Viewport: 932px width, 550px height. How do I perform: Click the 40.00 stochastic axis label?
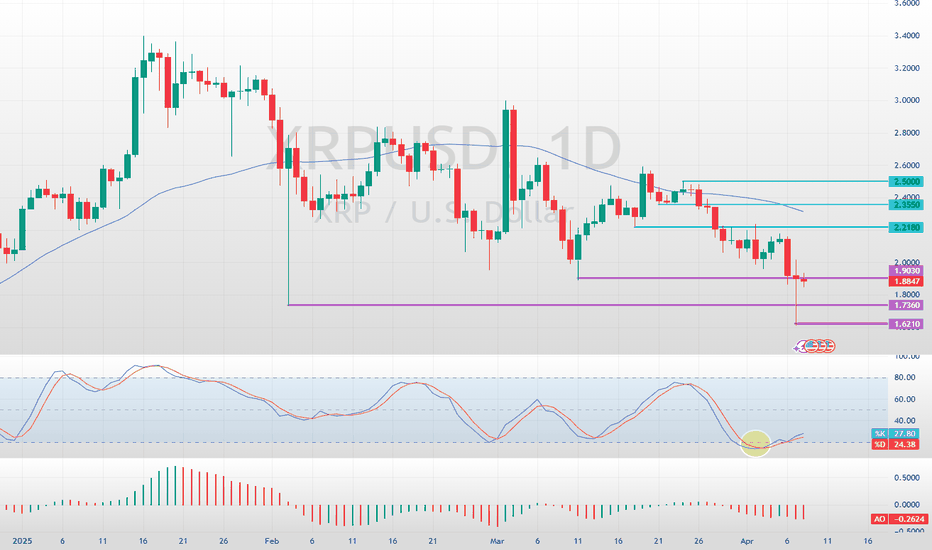pos(905,421)
